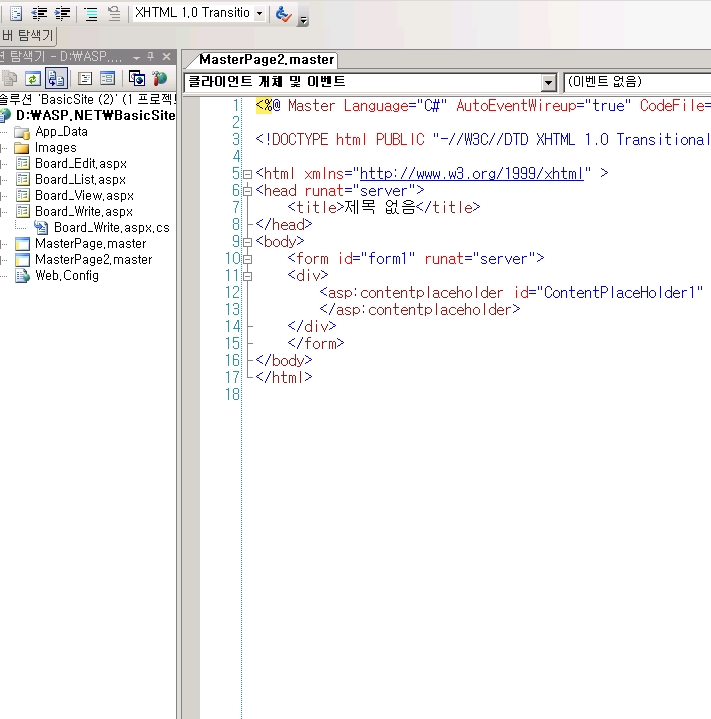The width and height of the screenshot is (711, 719).
Task: Click the ContentPlaceHolder1 id value
Action: click(x=619, y=293)
